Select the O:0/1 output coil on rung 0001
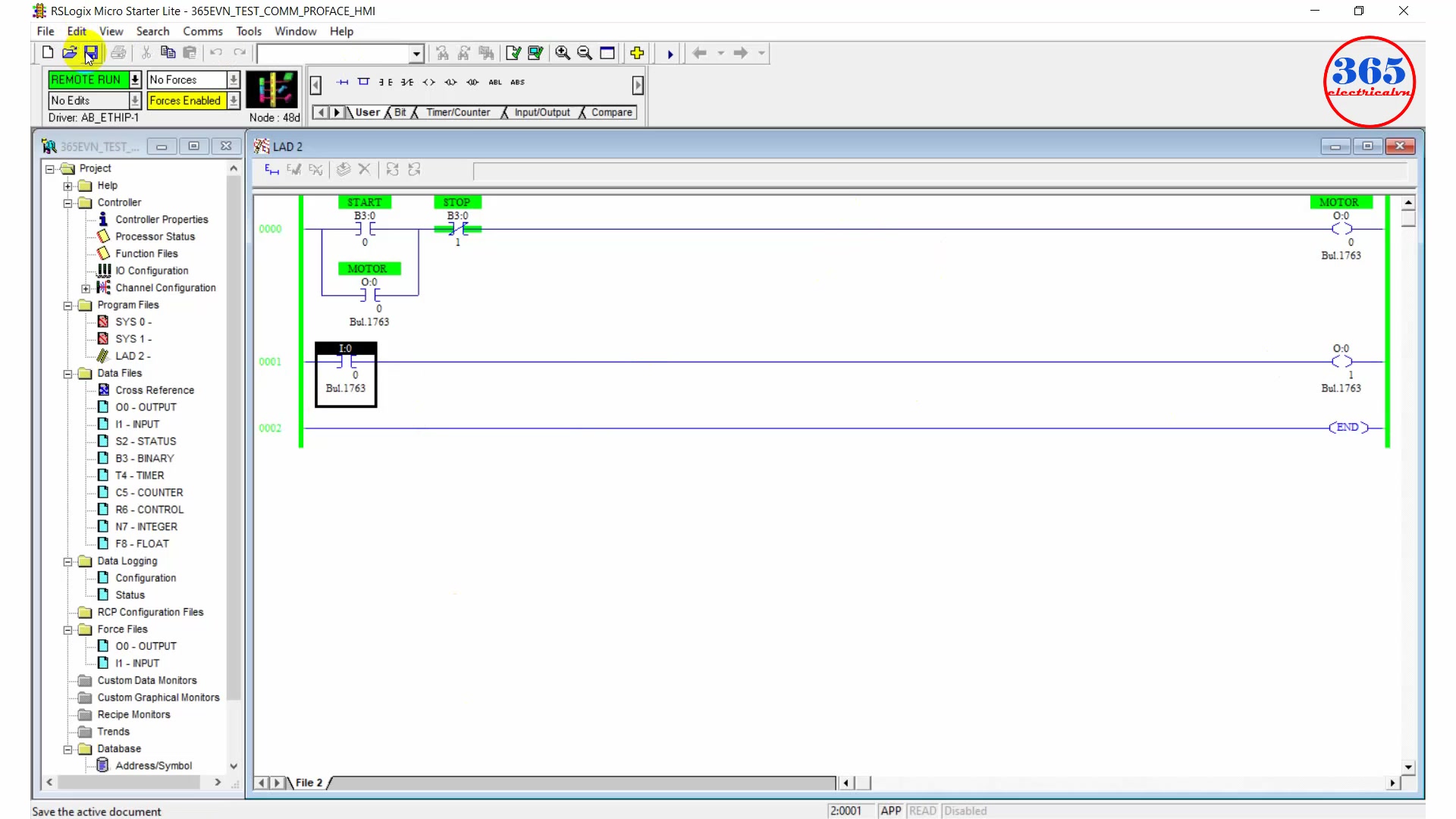 pos(1341,362)
